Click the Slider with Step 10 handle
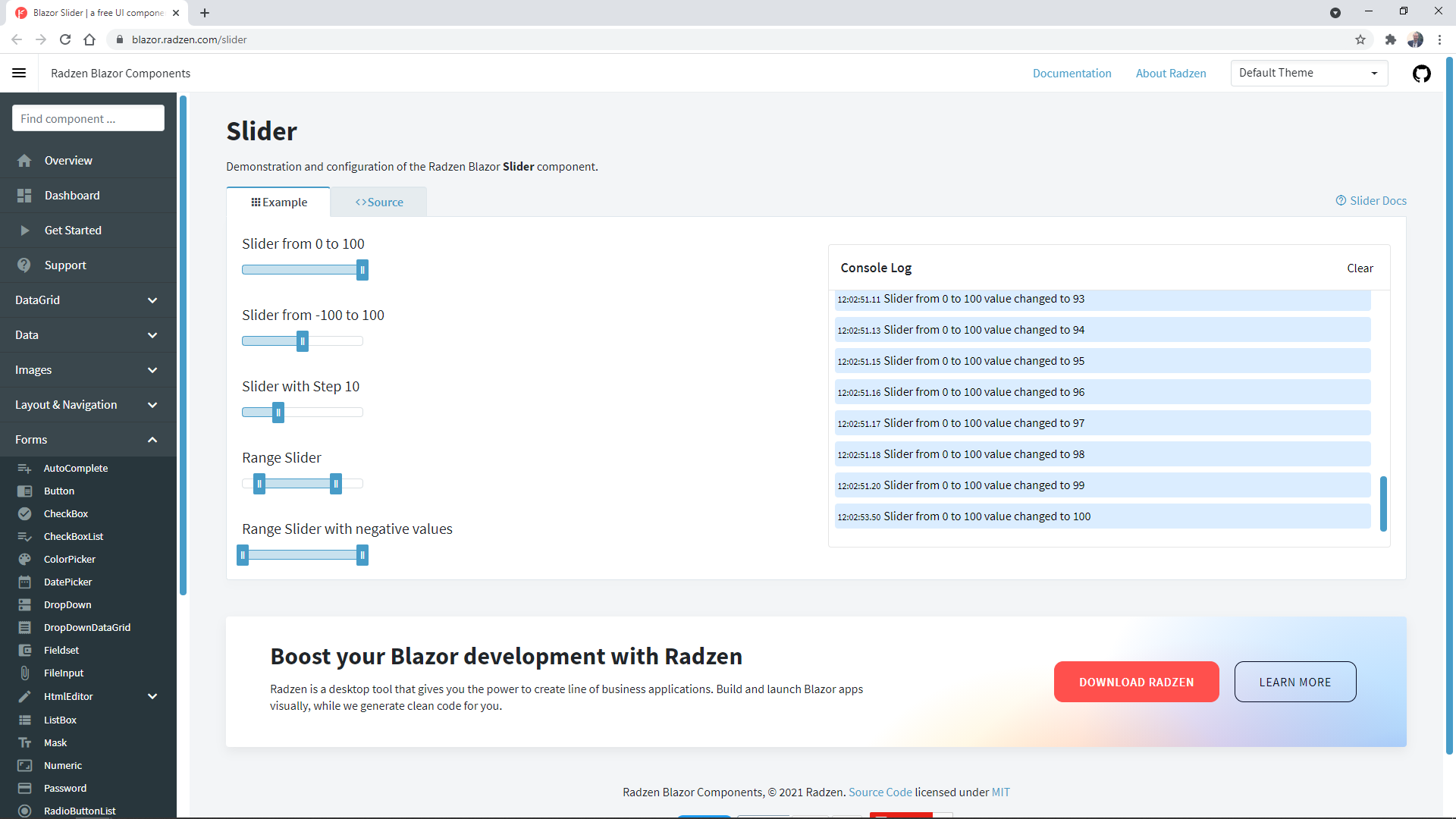 click(x=278, y=413)
